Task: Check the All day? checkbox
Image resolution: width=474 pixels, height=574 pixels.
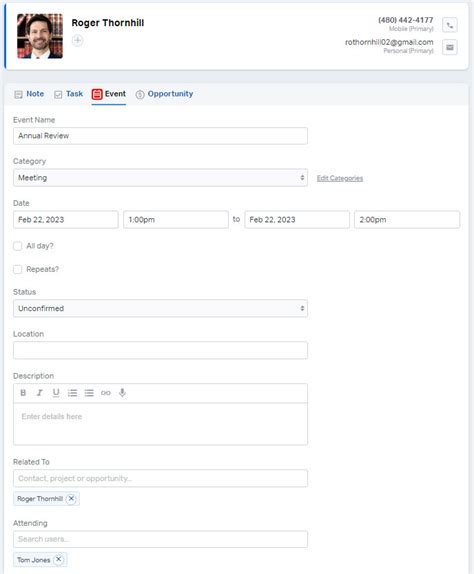Action: (x=18, y=246)
